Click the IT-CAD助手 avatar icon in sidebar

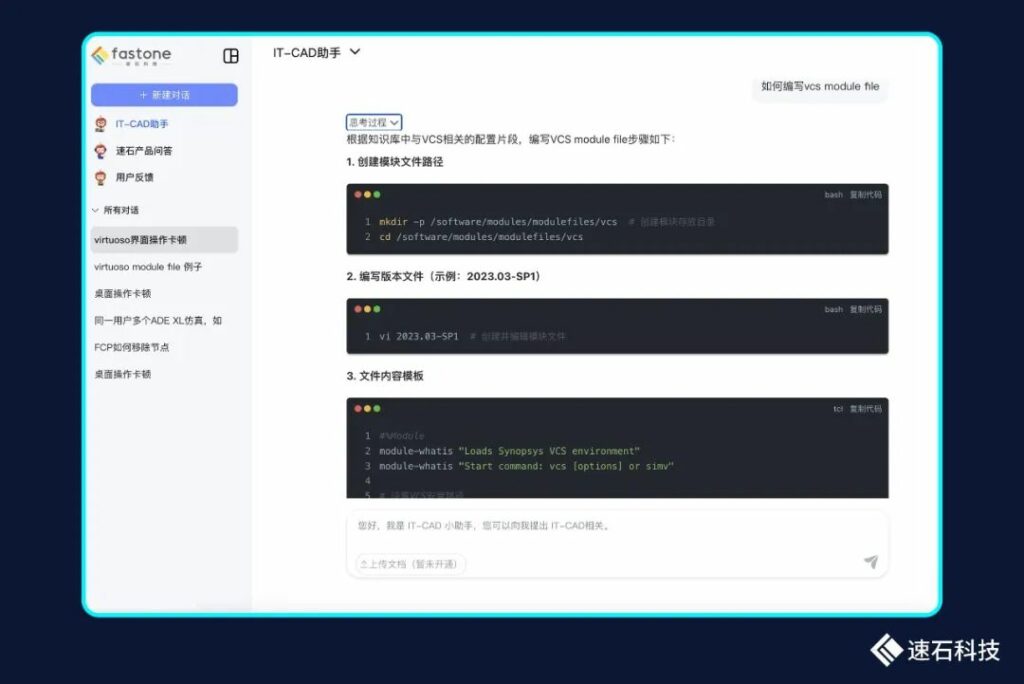pos(100,124)
